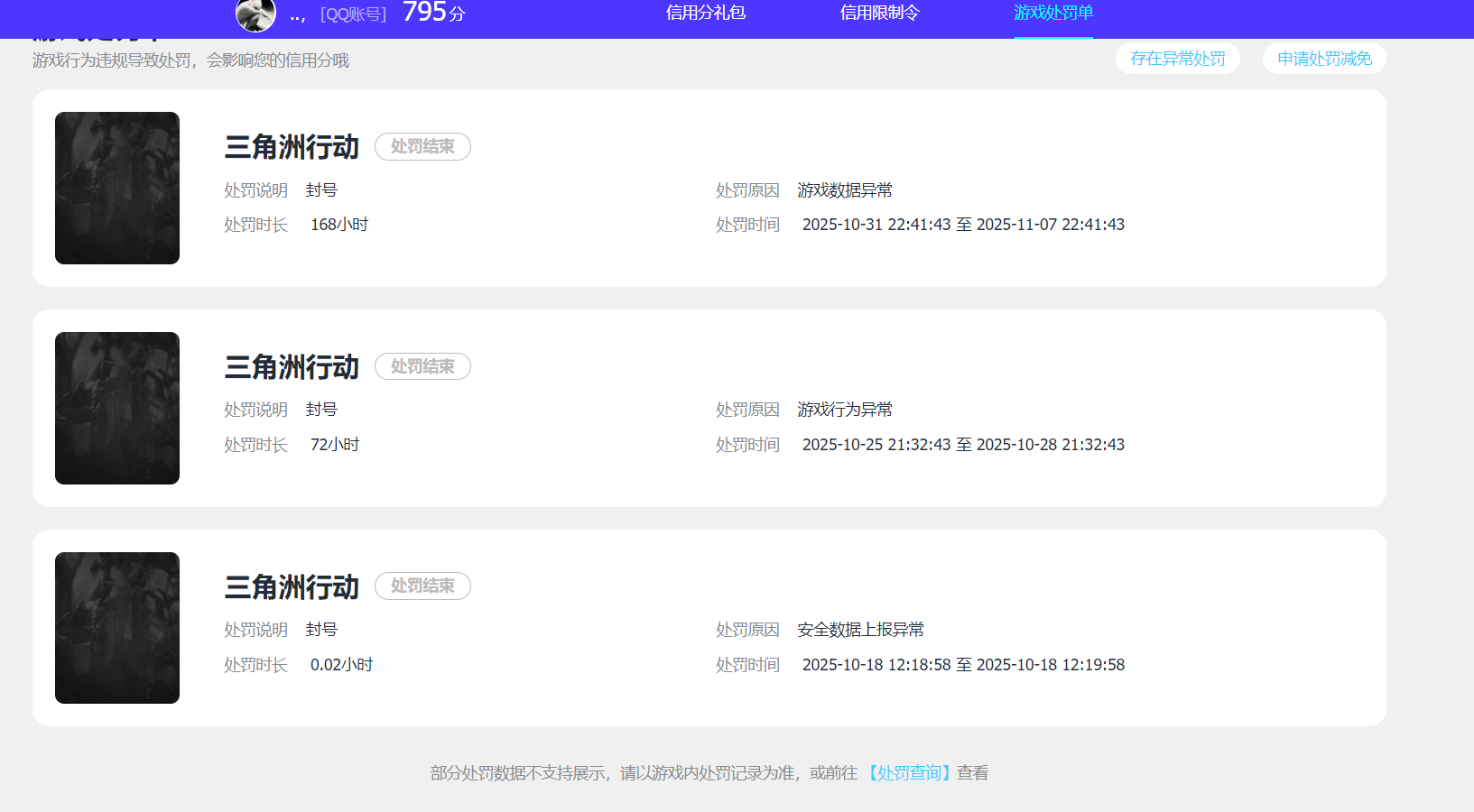Click the 168小时 duration value
This screenshot has width=1474, height=812.
pos(339,225)
